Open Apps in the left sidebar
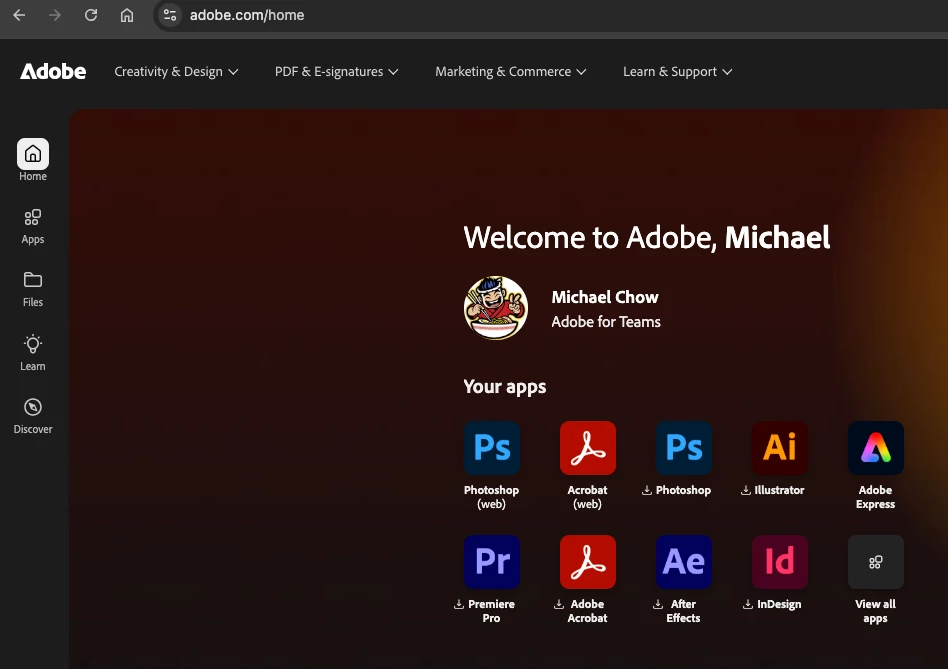This screenshot has height=669, width=948. (x=33, y=227)
